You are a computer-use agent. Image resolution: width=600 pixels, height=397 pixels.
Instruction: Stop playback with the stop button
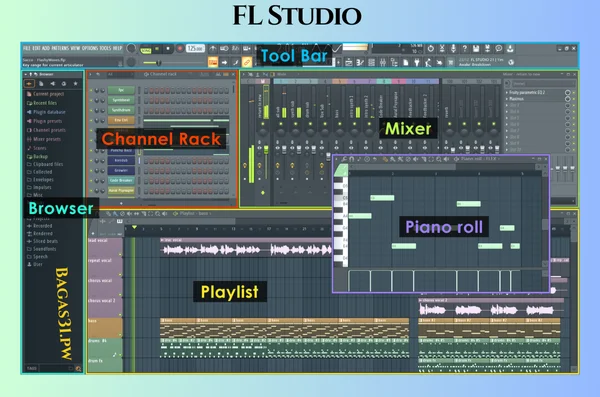tap(168, 49)
